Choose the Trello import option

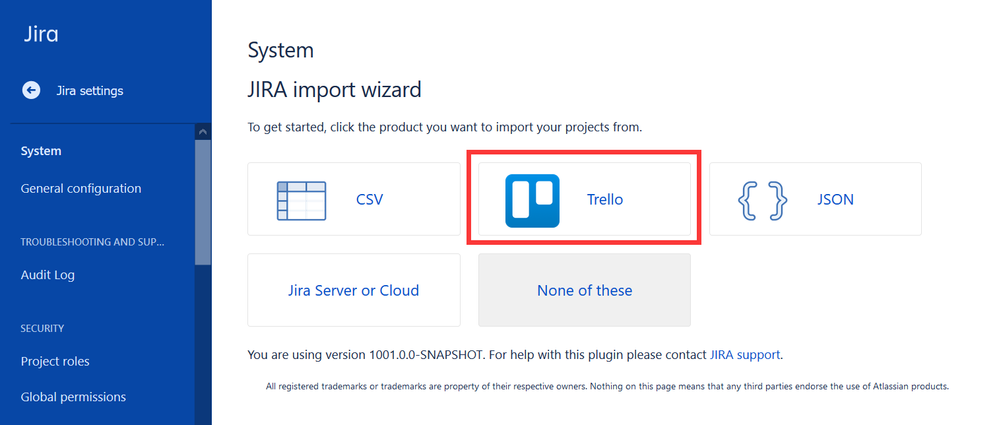[584, 199]
